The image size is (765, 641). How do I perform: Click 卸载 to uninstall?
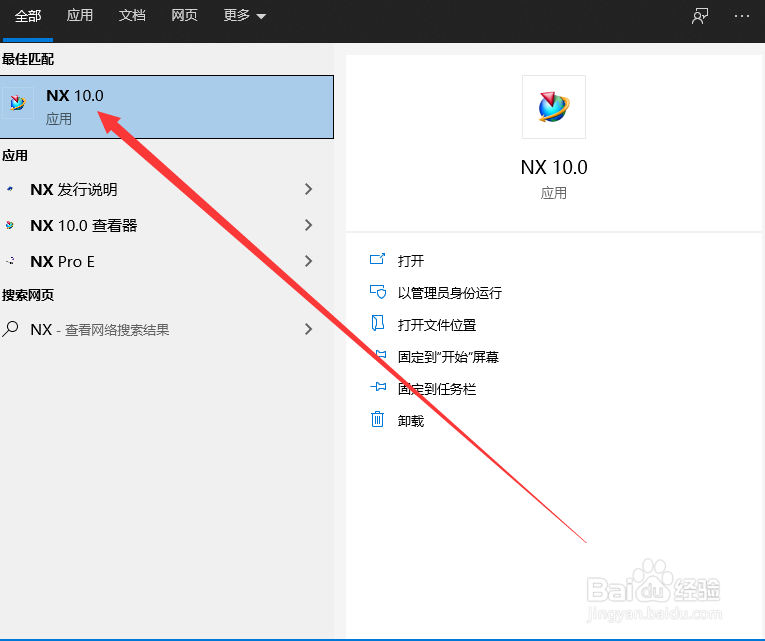click(x=411, y=421)
